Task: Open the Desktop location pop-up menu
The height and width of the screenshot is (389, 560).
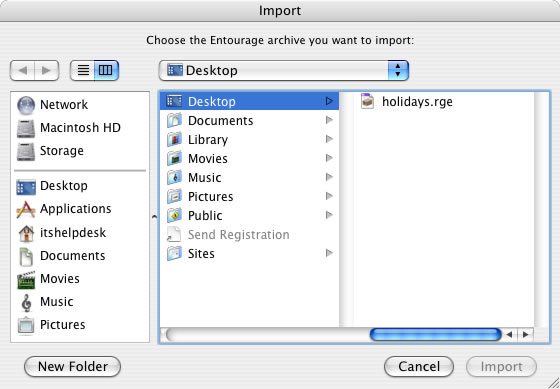Action: pyautogui.click(x=284, y=70)
